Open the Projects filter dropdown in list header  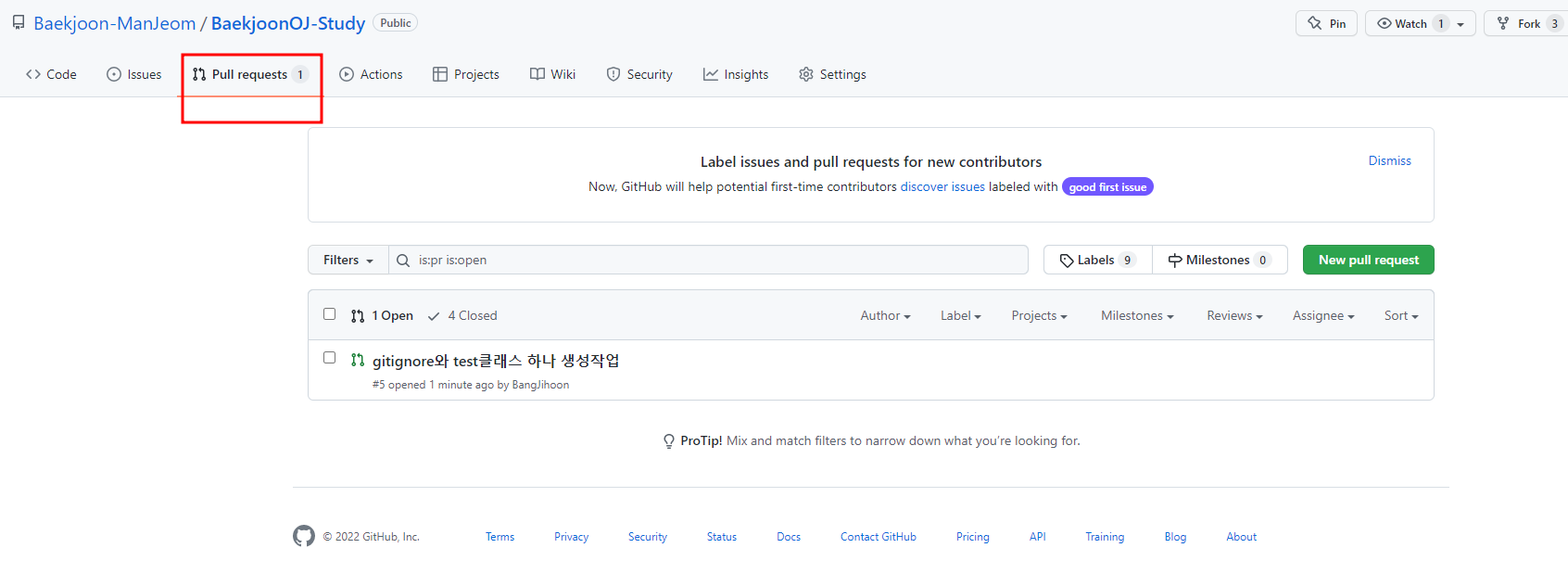tap(1039, 316)
